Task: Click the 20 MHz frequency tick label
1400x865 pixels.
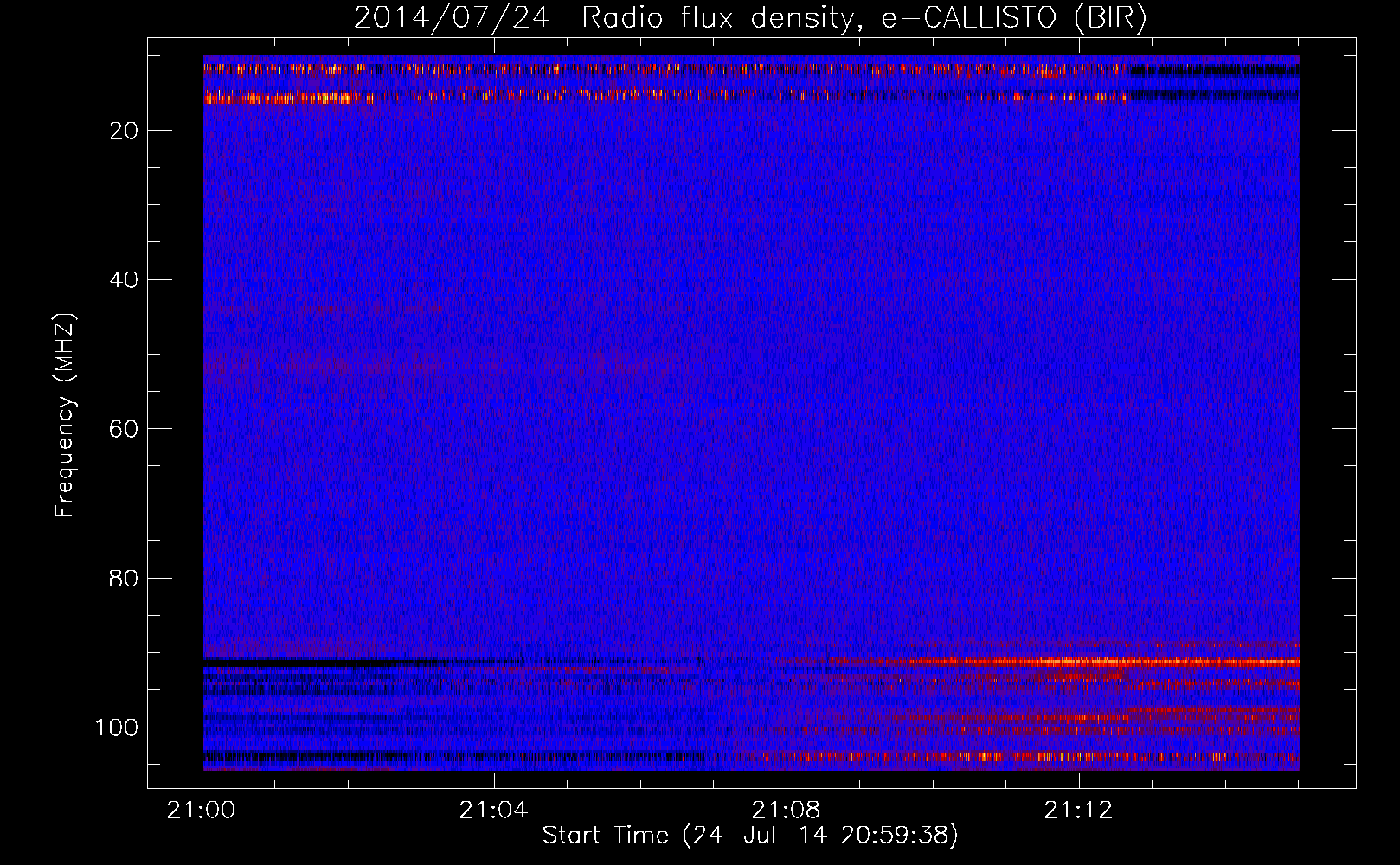Action: pos(125,131)
